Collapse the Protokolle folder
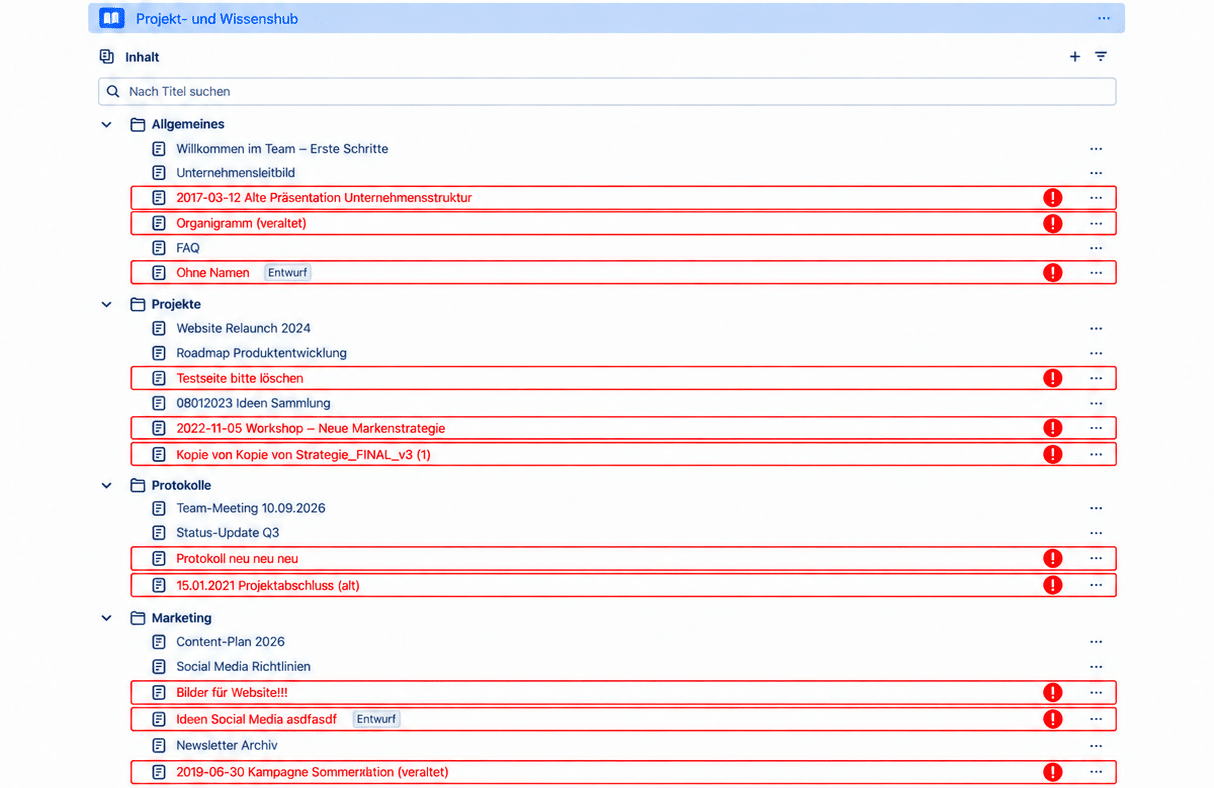The width and height of the screenshot is (1214, 788). pyautogui.click(x=107, y=485)
